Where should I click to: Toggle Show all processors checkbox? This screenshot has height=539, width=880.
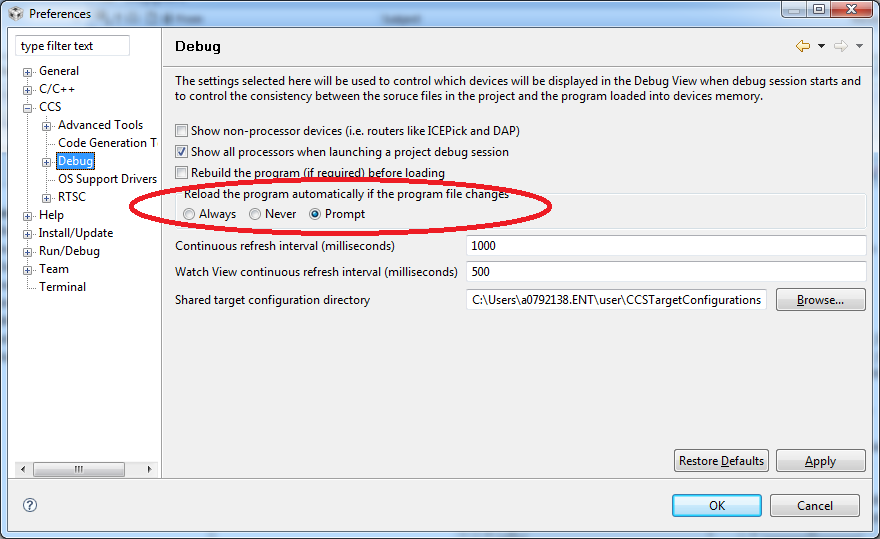181,152
